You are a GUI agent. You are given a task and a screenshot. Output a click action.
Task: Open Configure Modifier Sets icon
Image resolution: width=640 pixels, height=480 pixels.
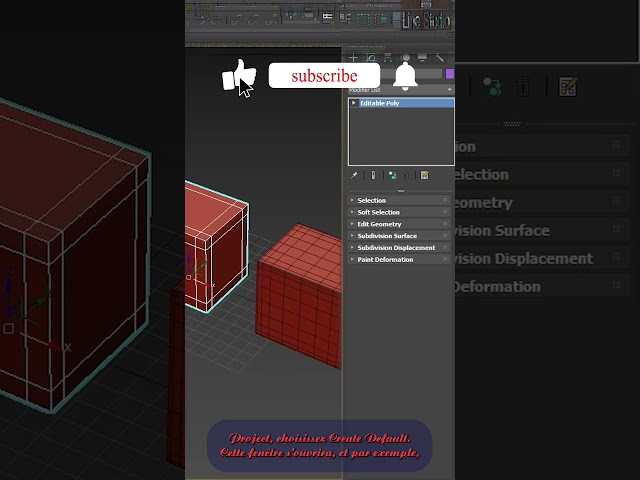(424, 175)
